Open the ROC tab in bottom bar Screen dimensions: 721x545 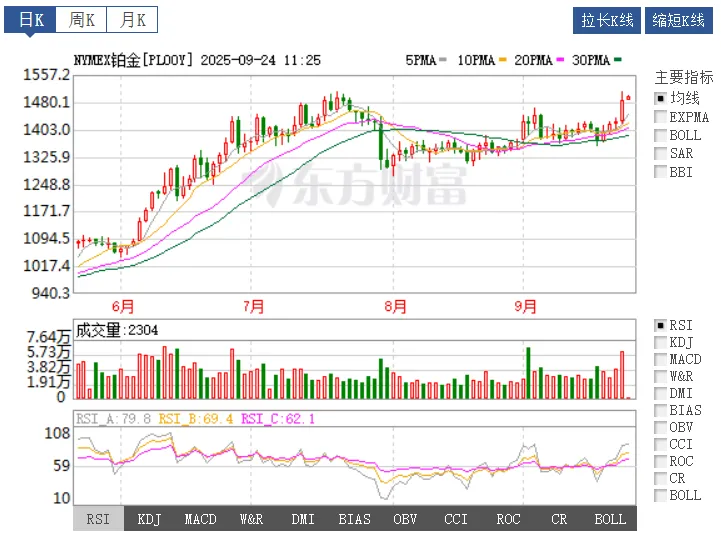click(x=508, y=519)
